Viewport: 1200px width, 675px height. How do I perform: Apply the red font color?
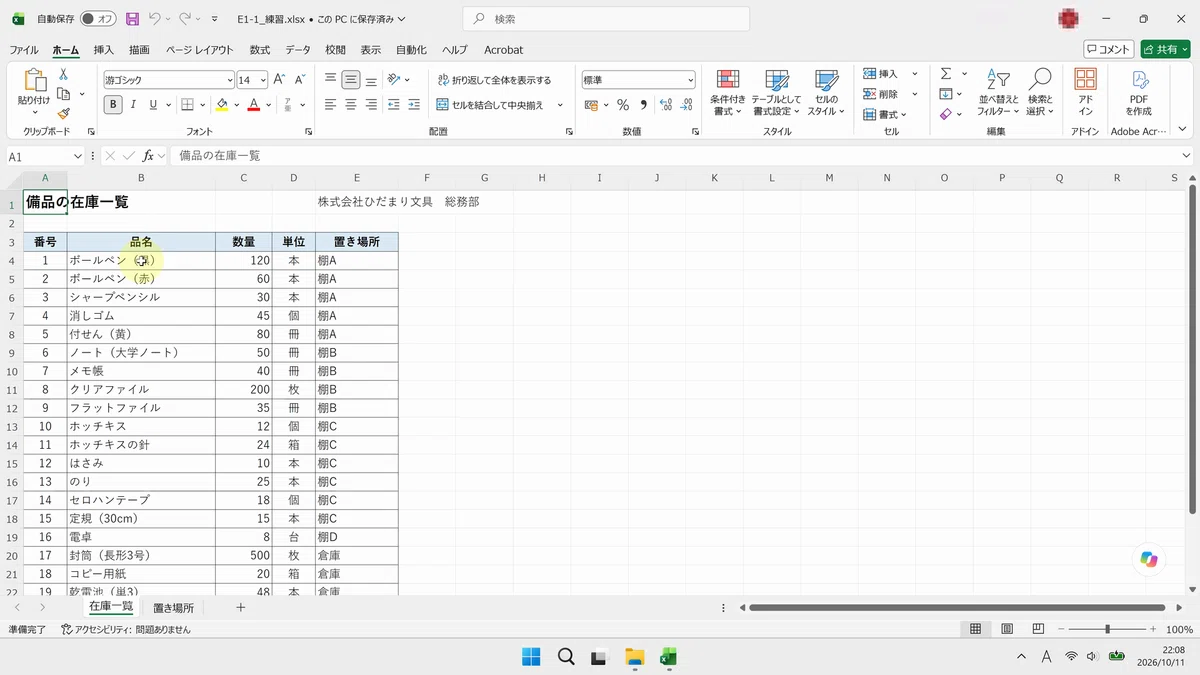254,104
